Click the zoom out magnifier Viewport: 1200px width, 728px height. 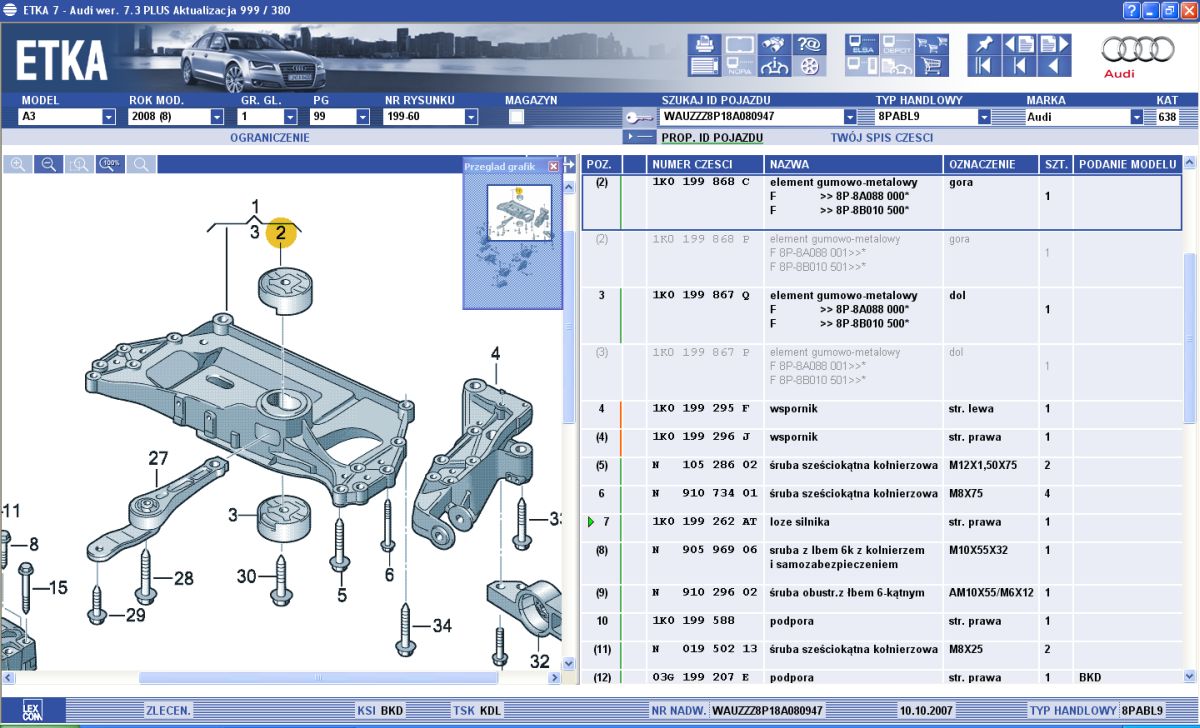49,164
